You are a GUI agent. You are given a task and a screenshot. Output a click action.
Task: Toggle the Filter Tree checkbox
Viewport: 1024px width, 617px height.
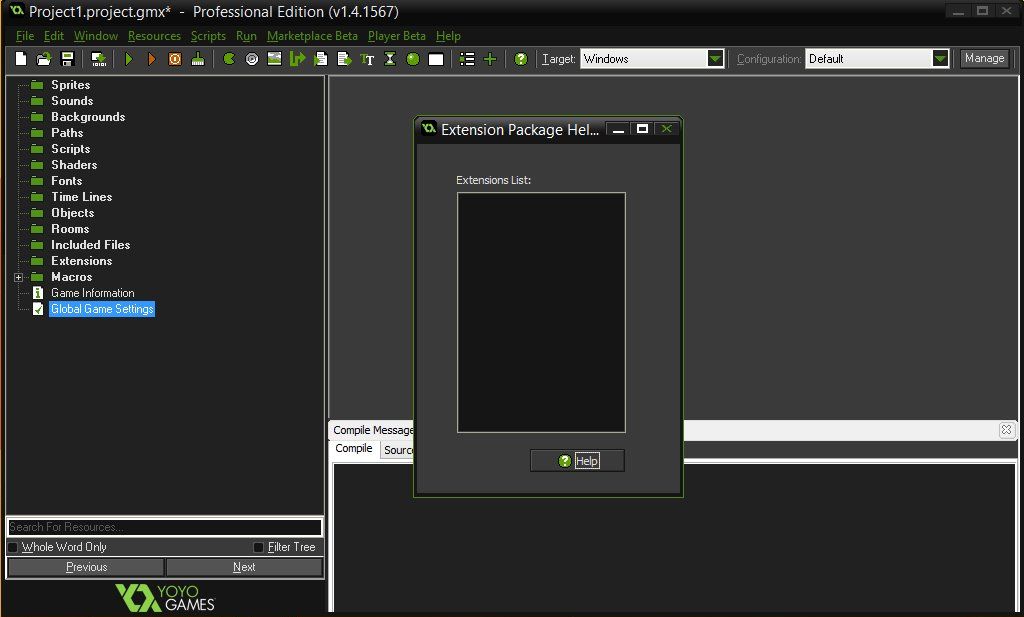point(258,547)
